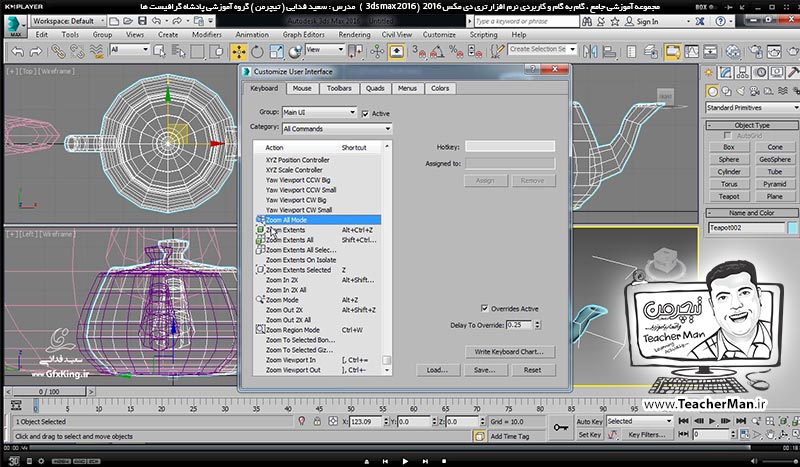The image size is (800, 467).
Task: Click the Mirror tool icon
Action: tap(590, 51)
